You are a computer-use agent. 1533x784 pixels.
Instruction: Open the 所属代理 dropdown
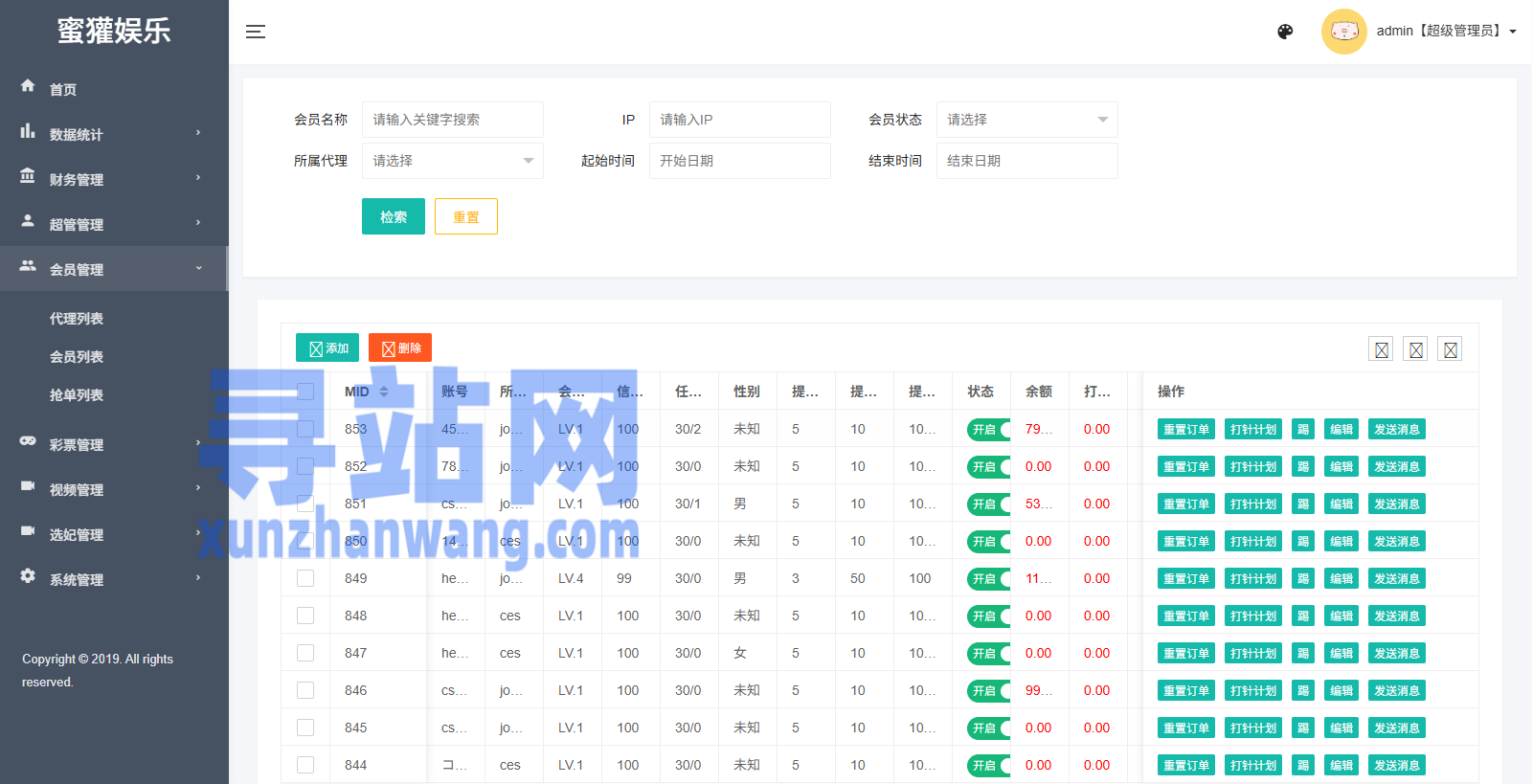coord(452,161)
